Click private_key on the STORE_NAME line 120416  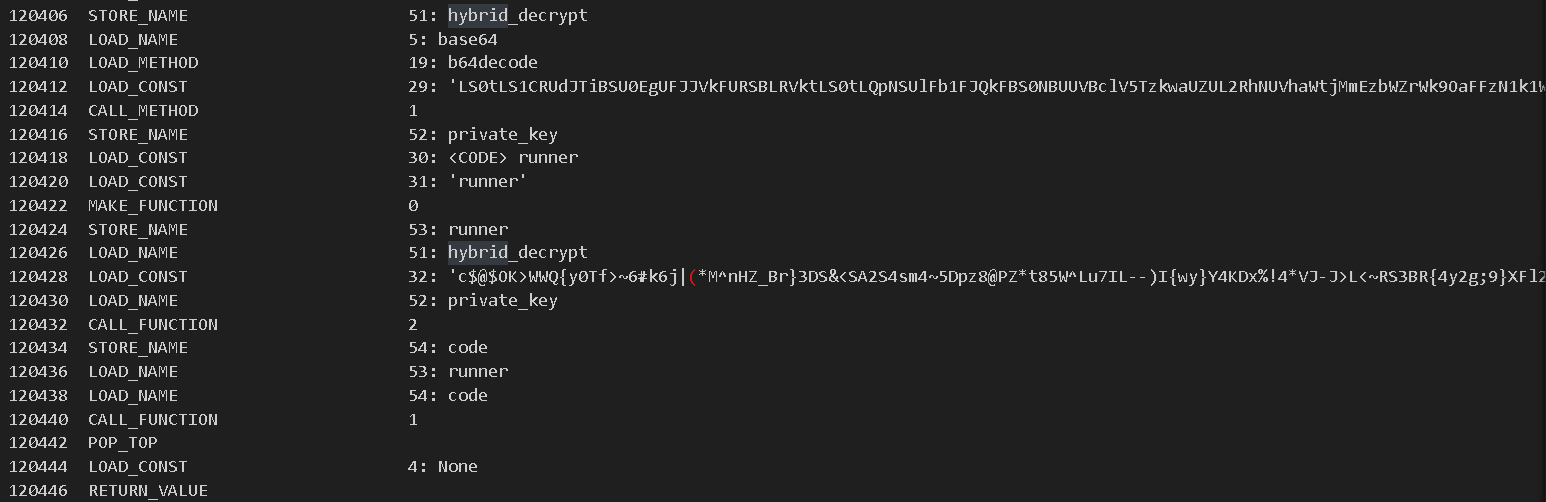coord(502,134)
